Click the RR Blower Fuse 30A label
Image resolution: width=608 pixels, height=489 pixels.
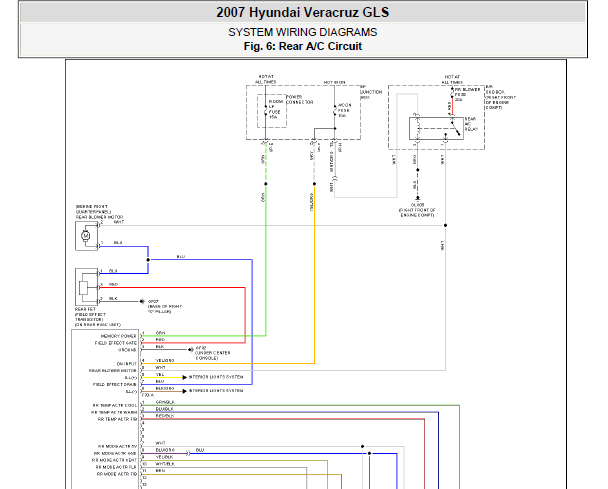[467, 94]
